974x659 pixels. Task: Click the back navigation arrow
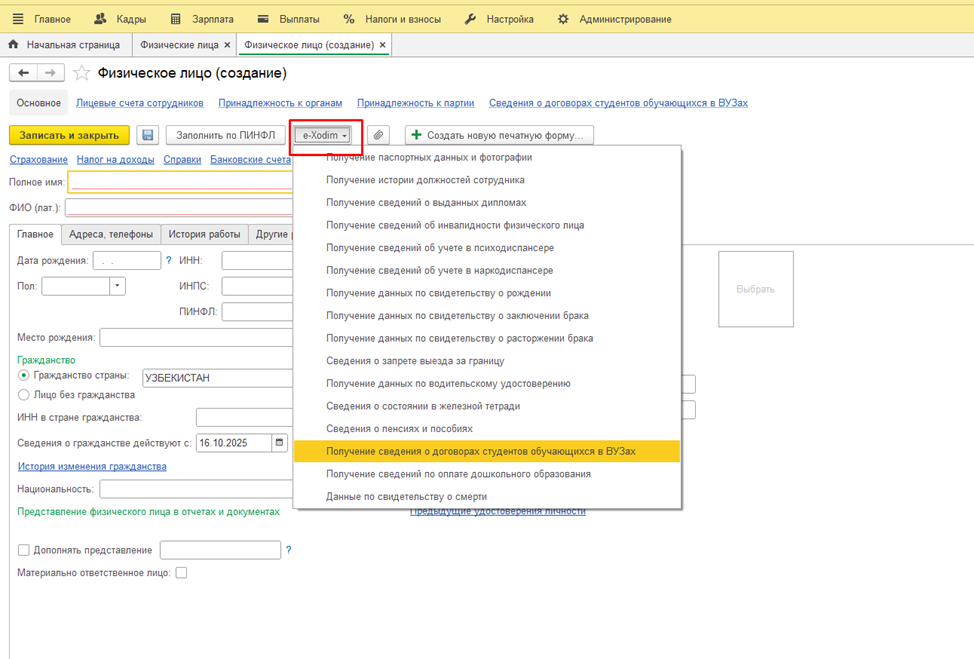(23, 73)
